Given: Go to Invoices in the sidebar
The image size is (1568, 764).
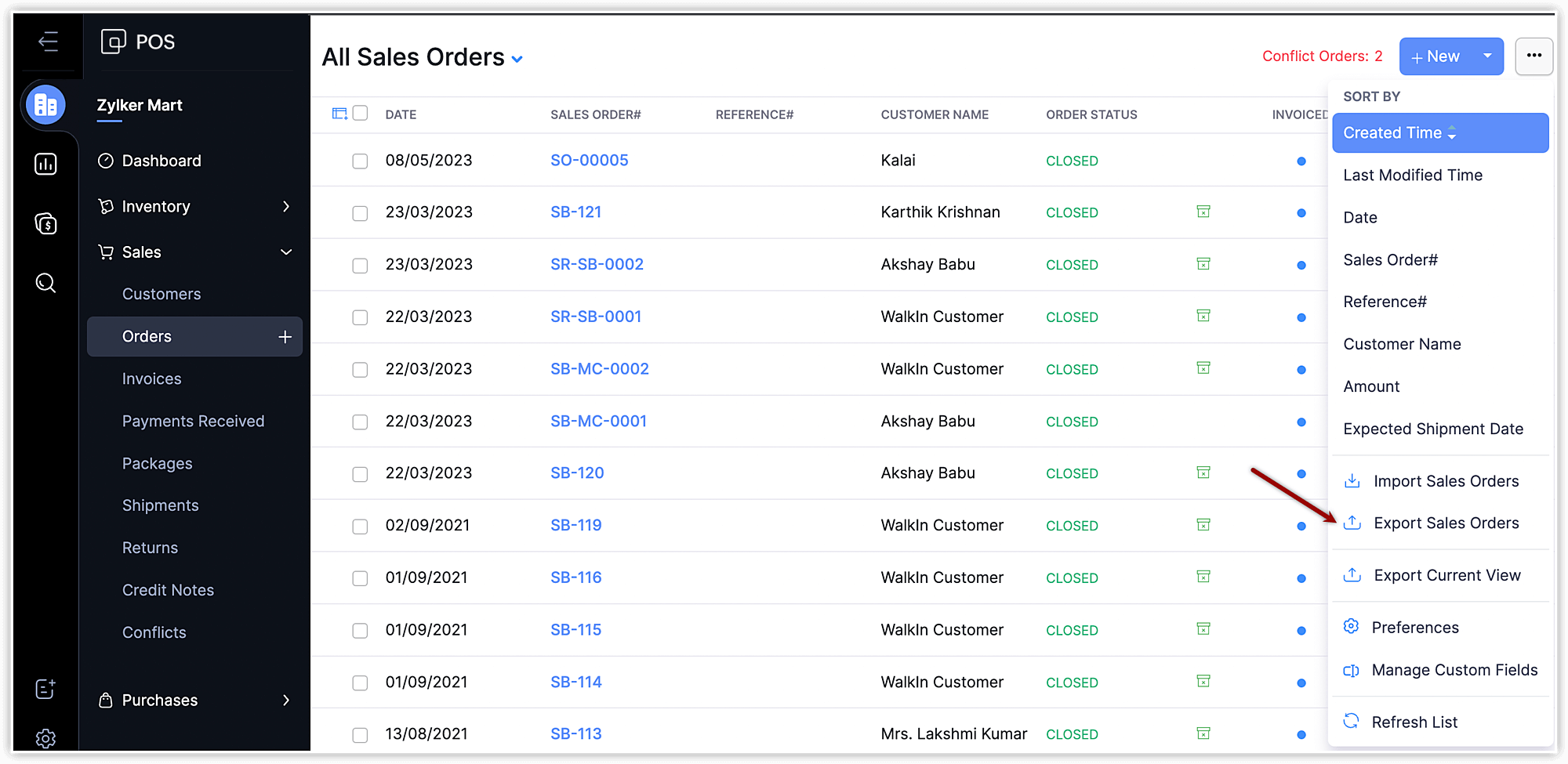Looking at the screenshot, I should (151, 378).
